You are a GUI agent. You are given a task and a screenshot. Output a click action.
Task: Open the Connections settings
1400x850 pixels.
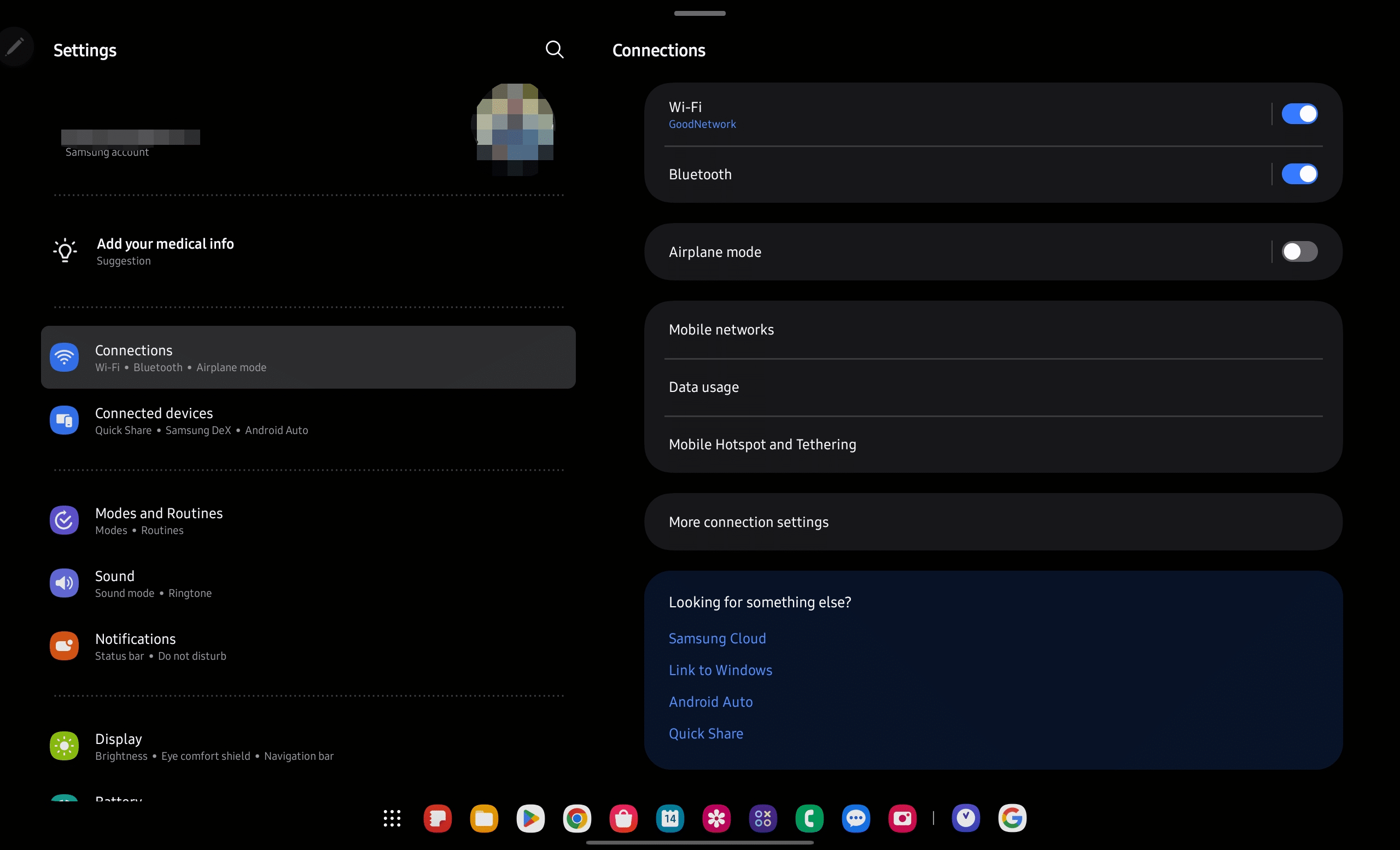pyautogui.click(x=307, y=357)
